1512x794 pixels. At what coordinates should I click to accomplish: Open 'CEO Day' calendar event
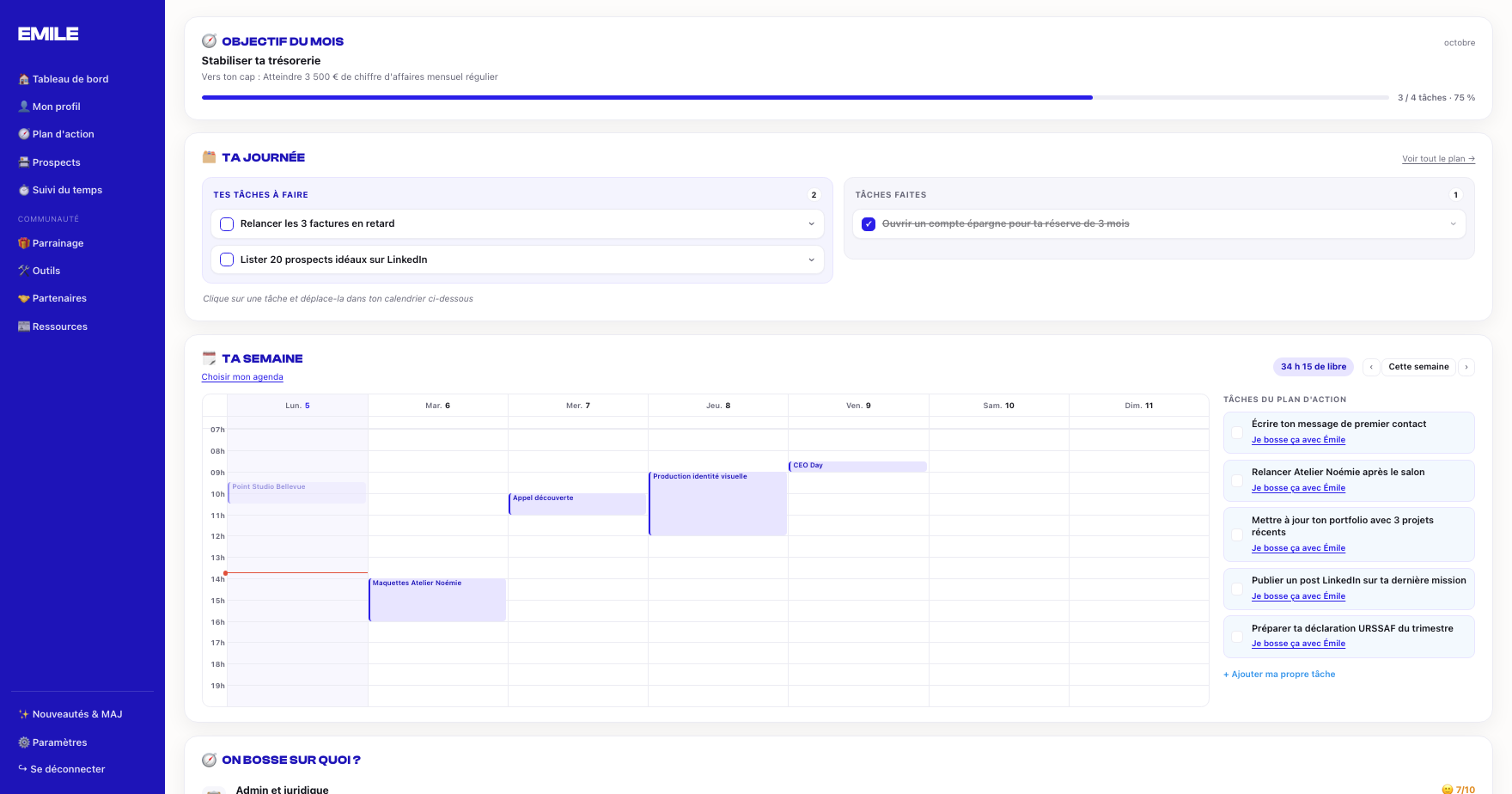pyautogui.click(x=857, y=466)
